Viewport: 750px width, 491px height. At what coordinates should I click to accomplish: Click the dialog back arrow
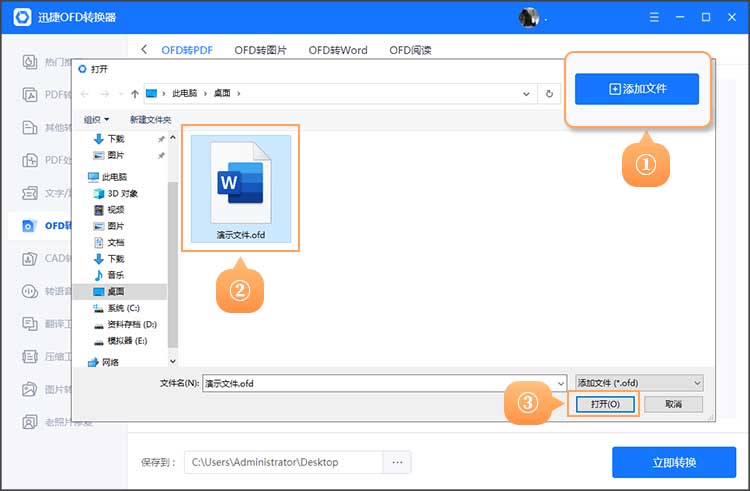[85, 94]
